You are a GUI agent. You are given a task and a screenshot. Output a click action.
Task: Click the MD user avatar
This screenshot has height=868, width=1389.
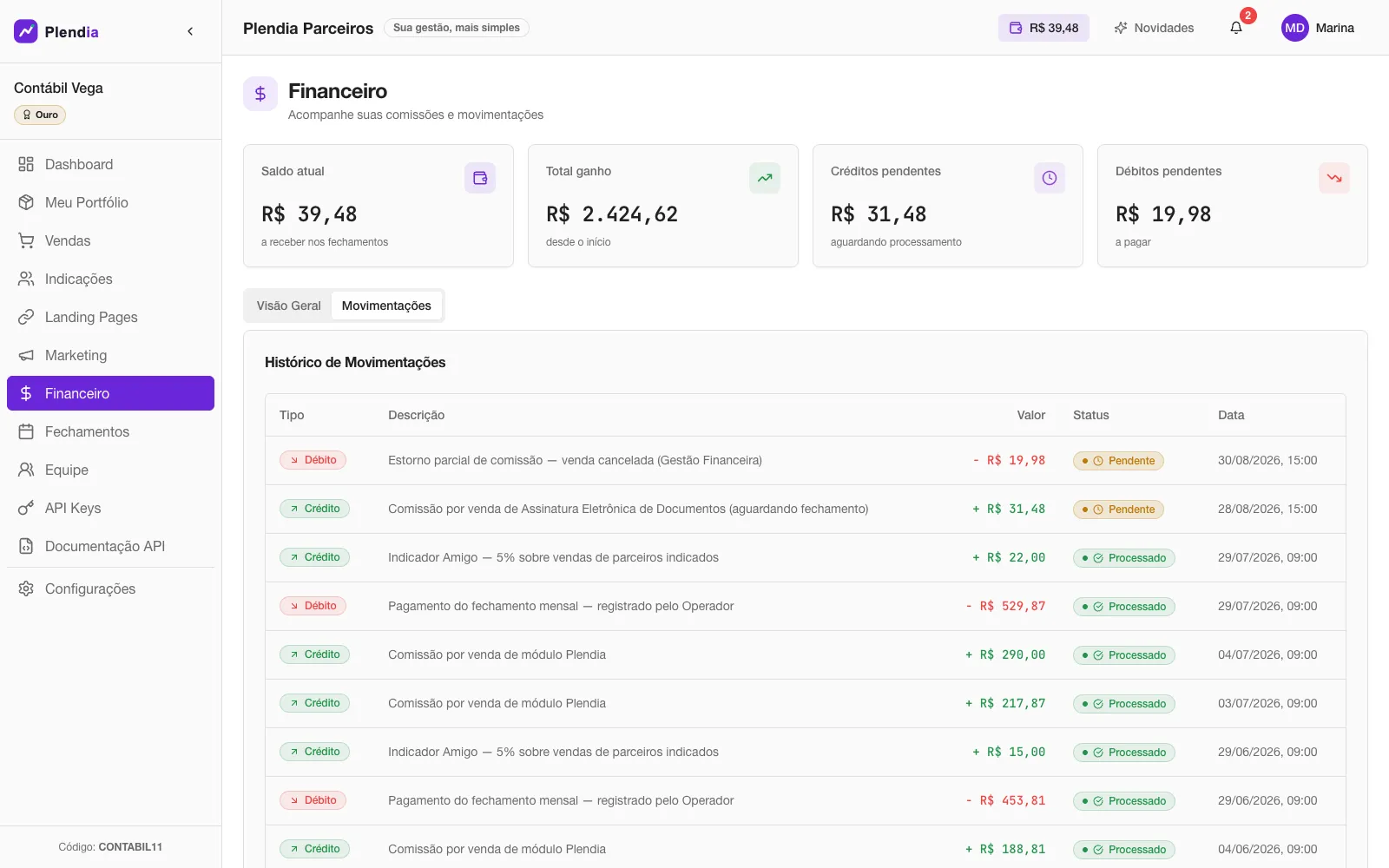(x=1295, y=28)
